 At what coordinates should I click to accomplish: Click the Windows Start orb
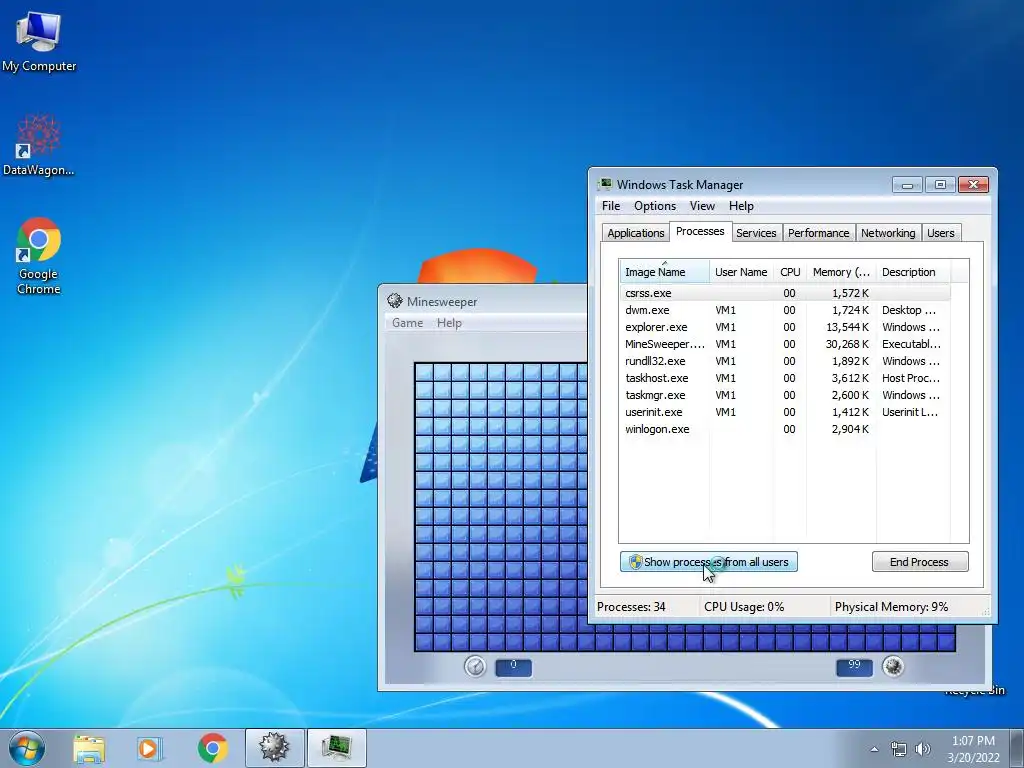(x=27, y=748)
